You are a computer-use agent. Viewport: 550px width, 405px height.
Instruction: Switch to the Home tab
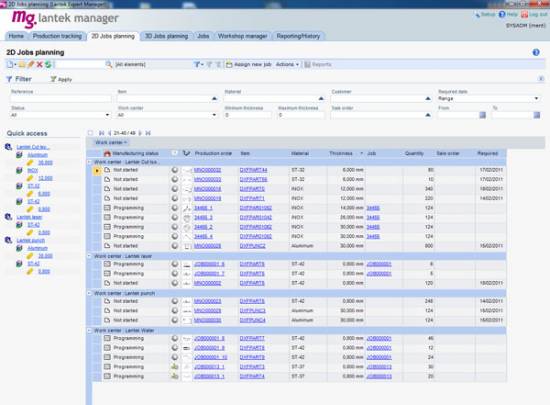tap(16, 36)
